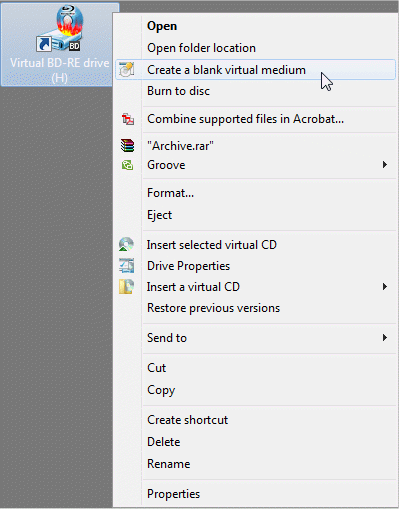Expand the Insert a virtual CD submenu arrow
The height and width of the screenshot is (509, 399).
pyautogui.click(x=385, y=287)
